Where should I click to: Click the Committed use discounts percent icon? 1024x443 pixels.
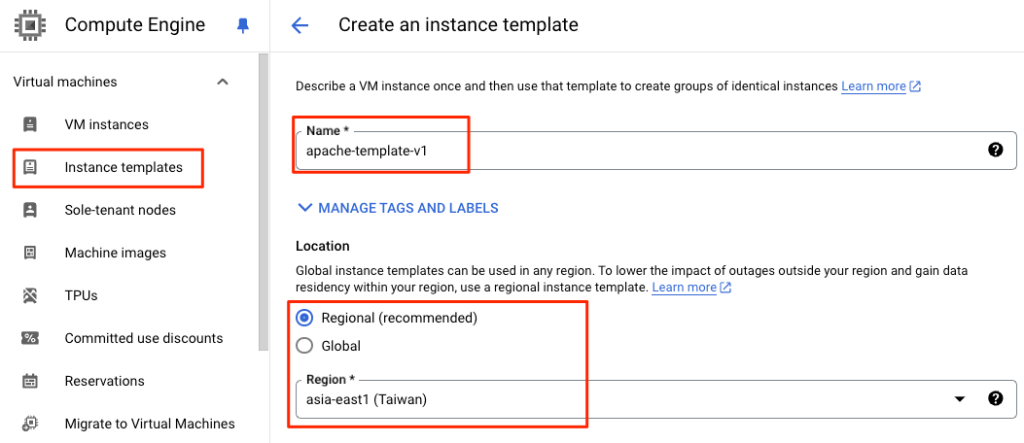click(x=30, y=338)
